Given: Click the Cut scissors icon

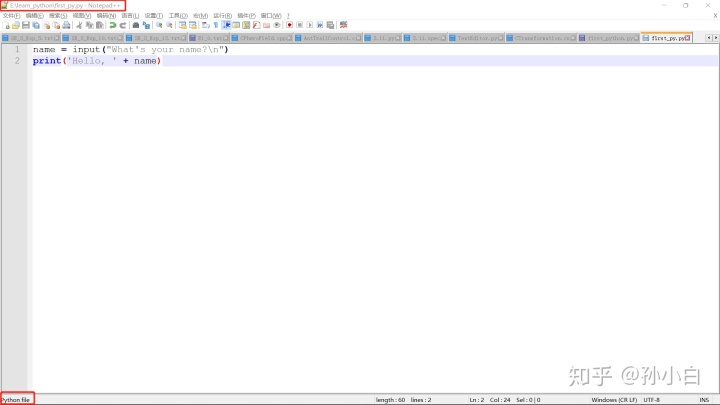Looking at the screenshot, I should pyautogui.click(x=79, y=25).
